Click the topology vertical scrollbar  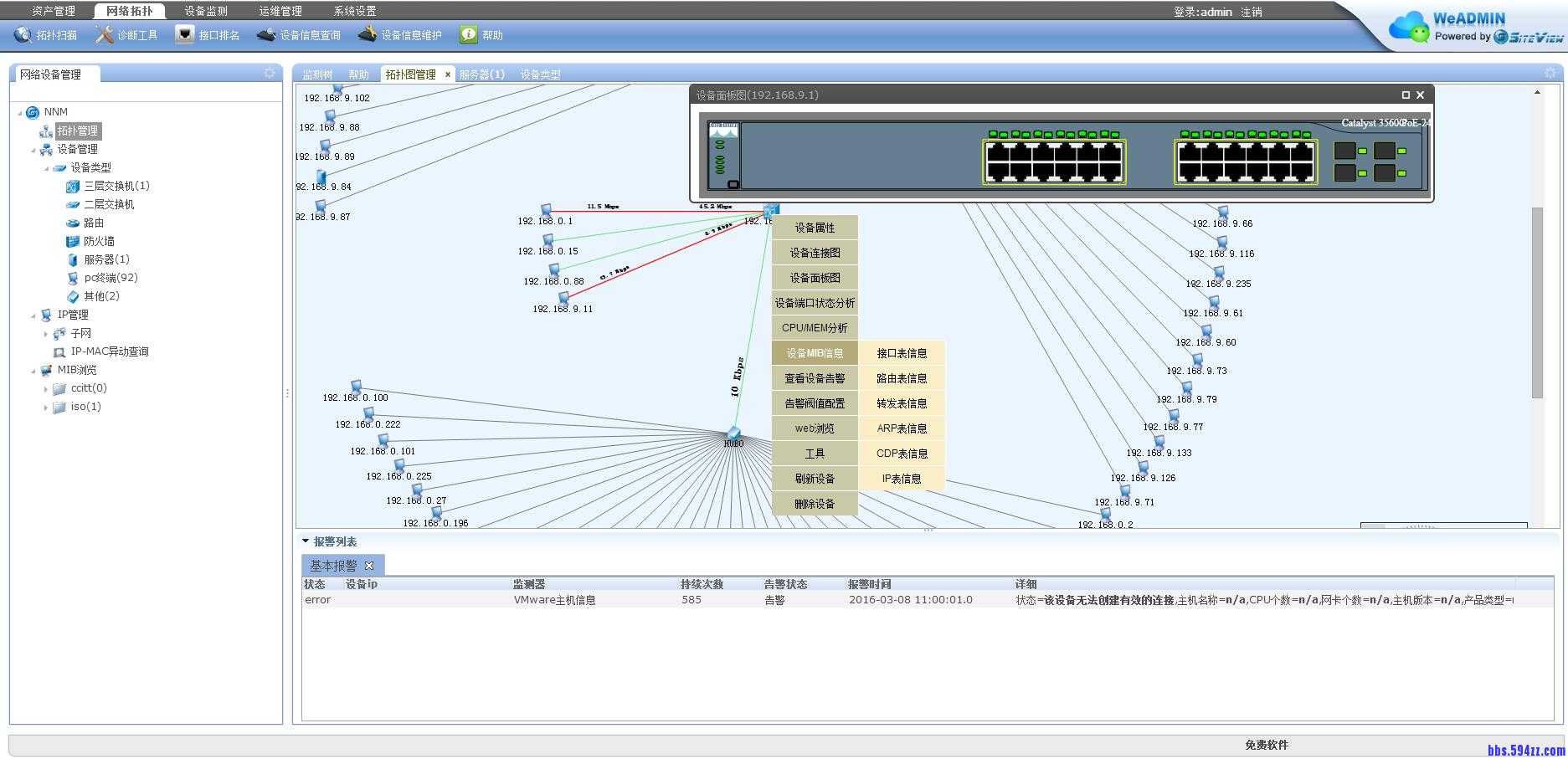point(1537,301)
